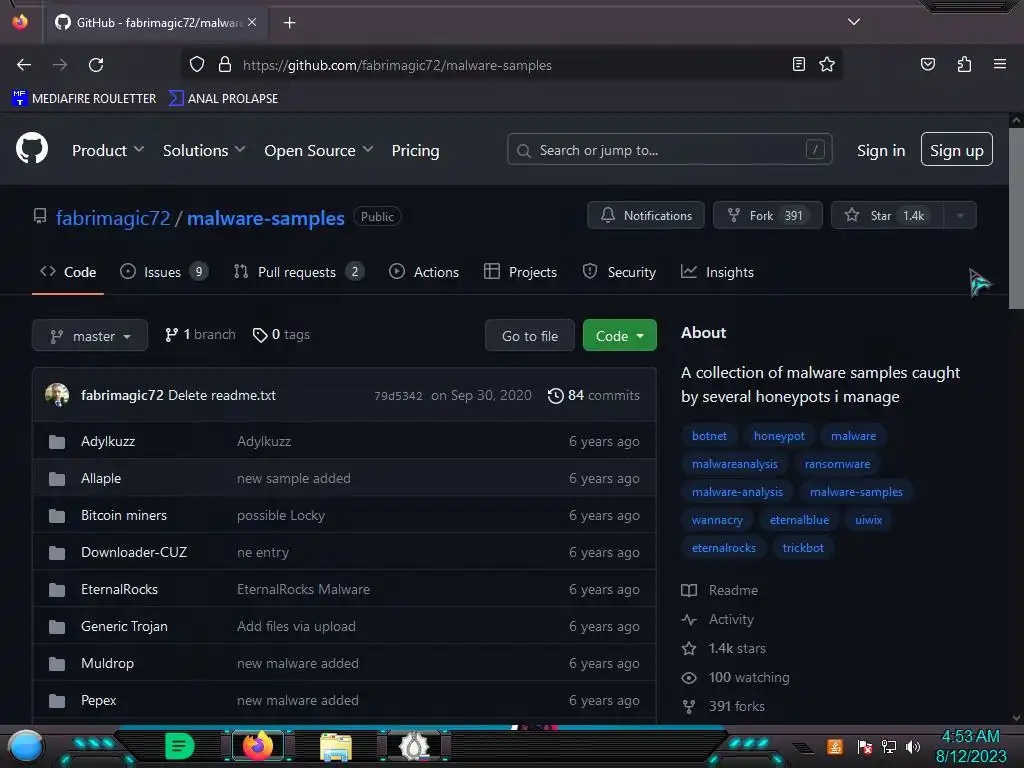Open Activity link in About sidebar
1024x768 pixels.
718,619
